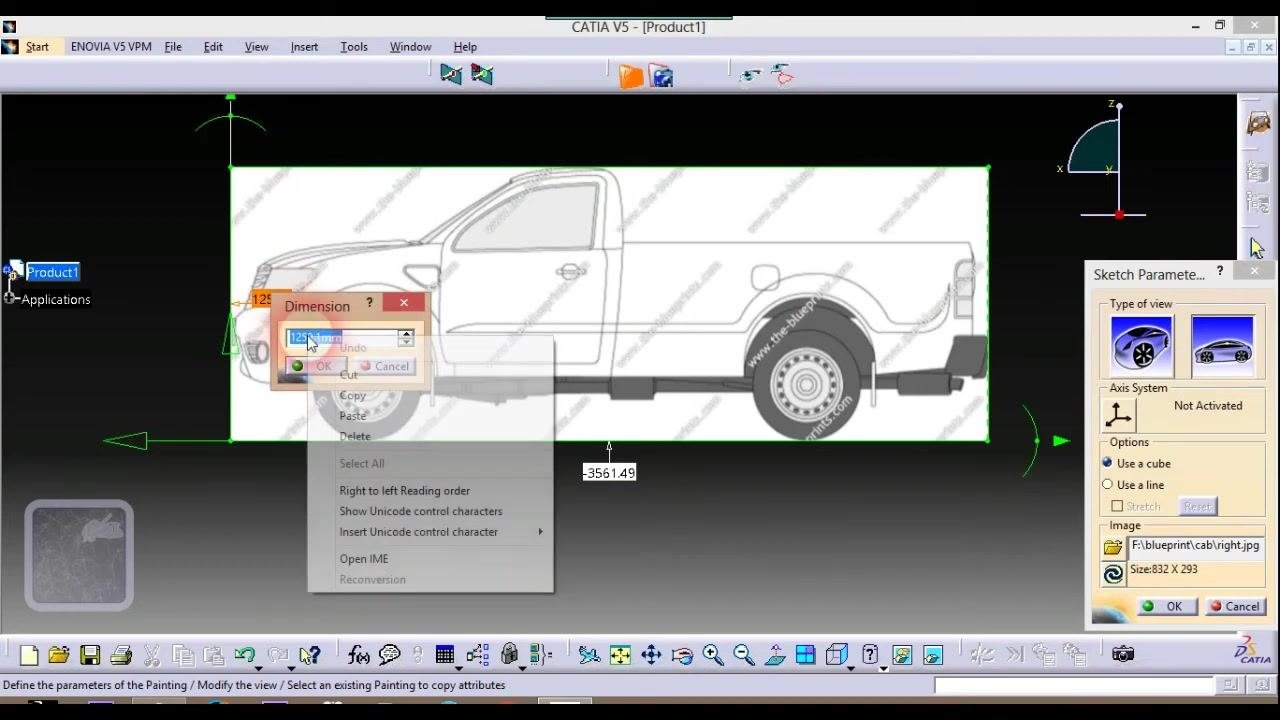Save using the floppy disk icon

tap(90, 655)
